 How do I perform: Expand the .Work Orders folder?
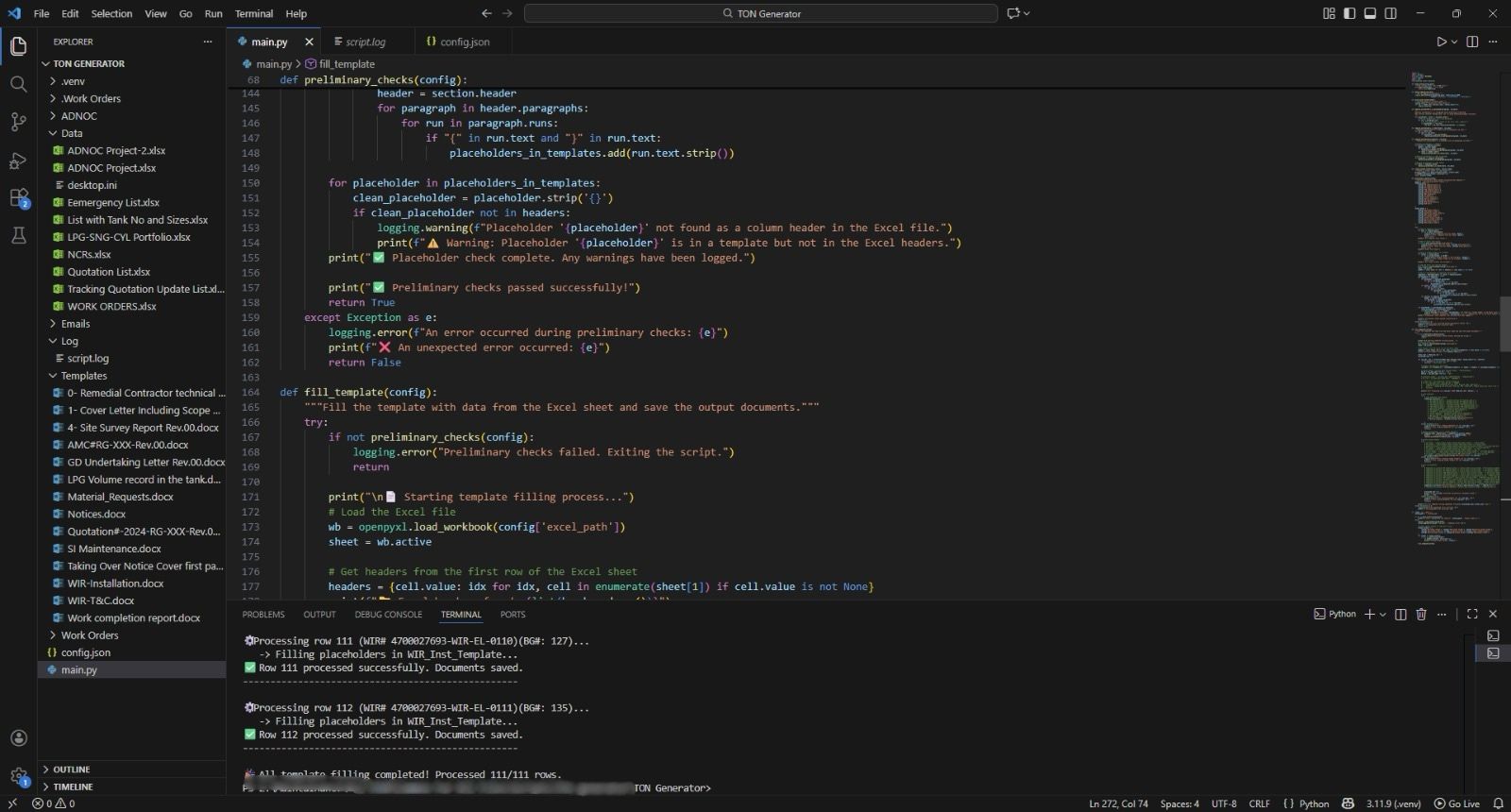131,98
